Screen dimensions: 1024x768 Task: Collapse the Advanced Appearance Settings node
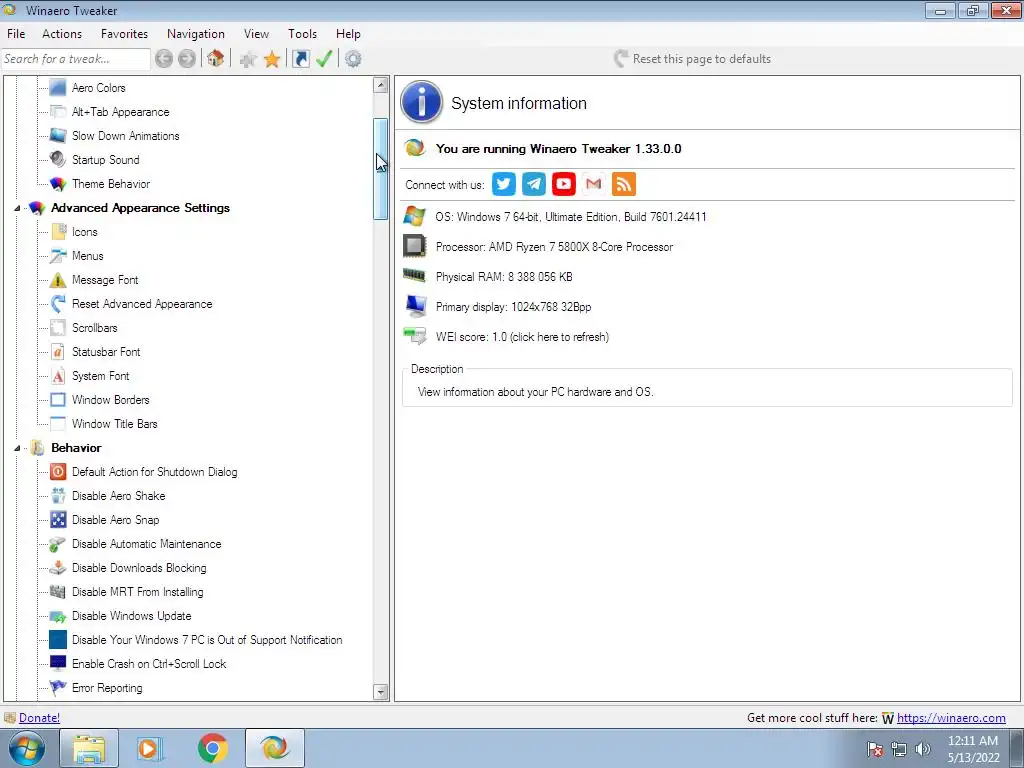pyautogui.click(x=18, y=208)
